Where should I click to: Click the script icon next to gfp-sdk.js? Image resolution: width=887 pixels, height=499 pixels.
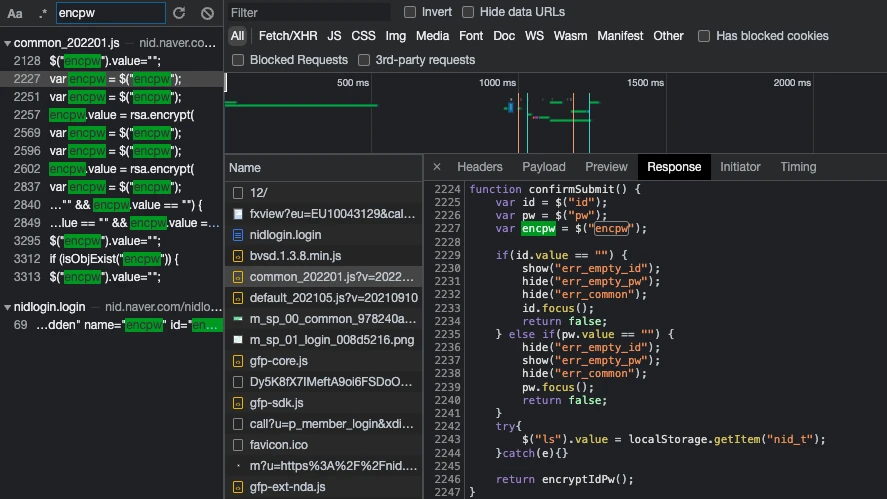coord(238,403)
